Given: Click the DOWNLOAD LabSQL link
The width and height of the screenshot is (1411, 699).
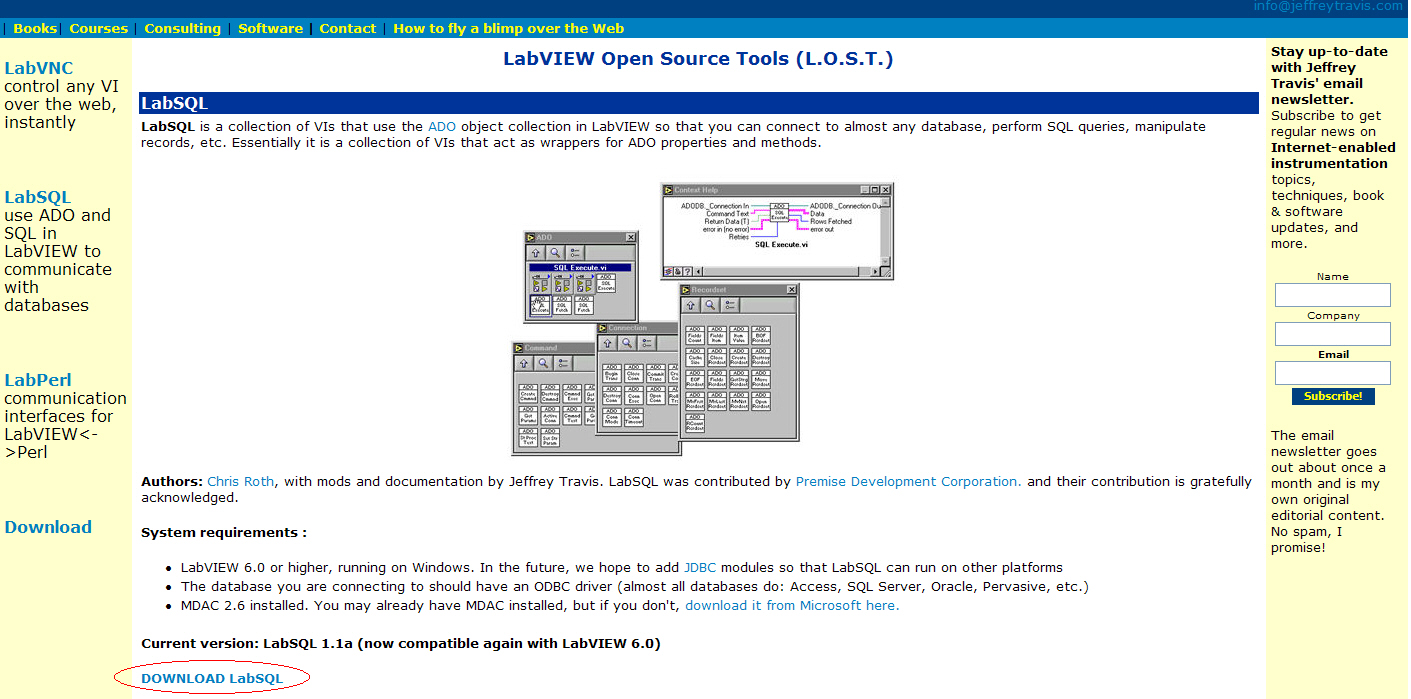Looking at the screenshot, I should (212, 678).
